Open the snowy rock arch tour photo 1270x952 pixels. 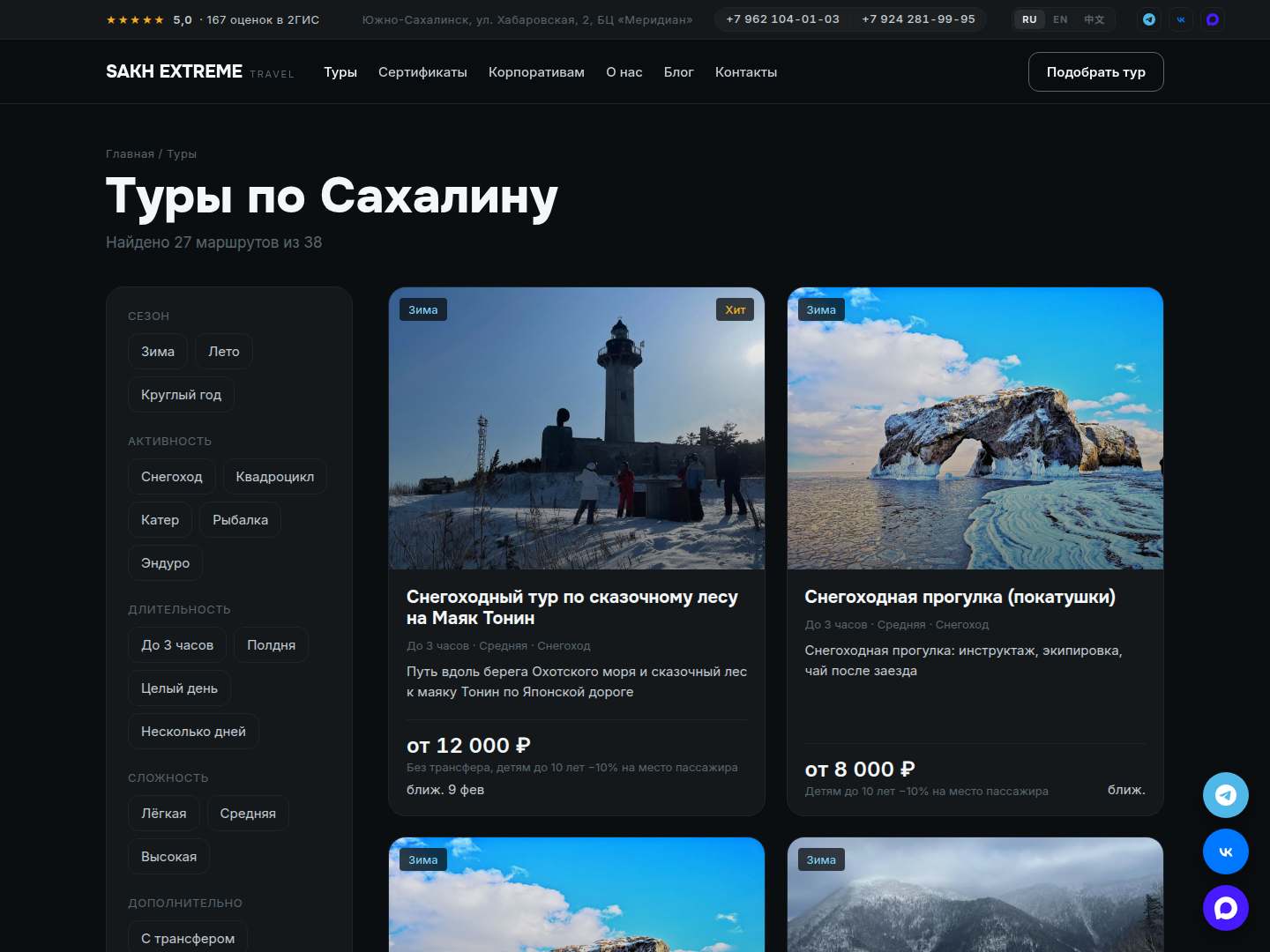975,428
